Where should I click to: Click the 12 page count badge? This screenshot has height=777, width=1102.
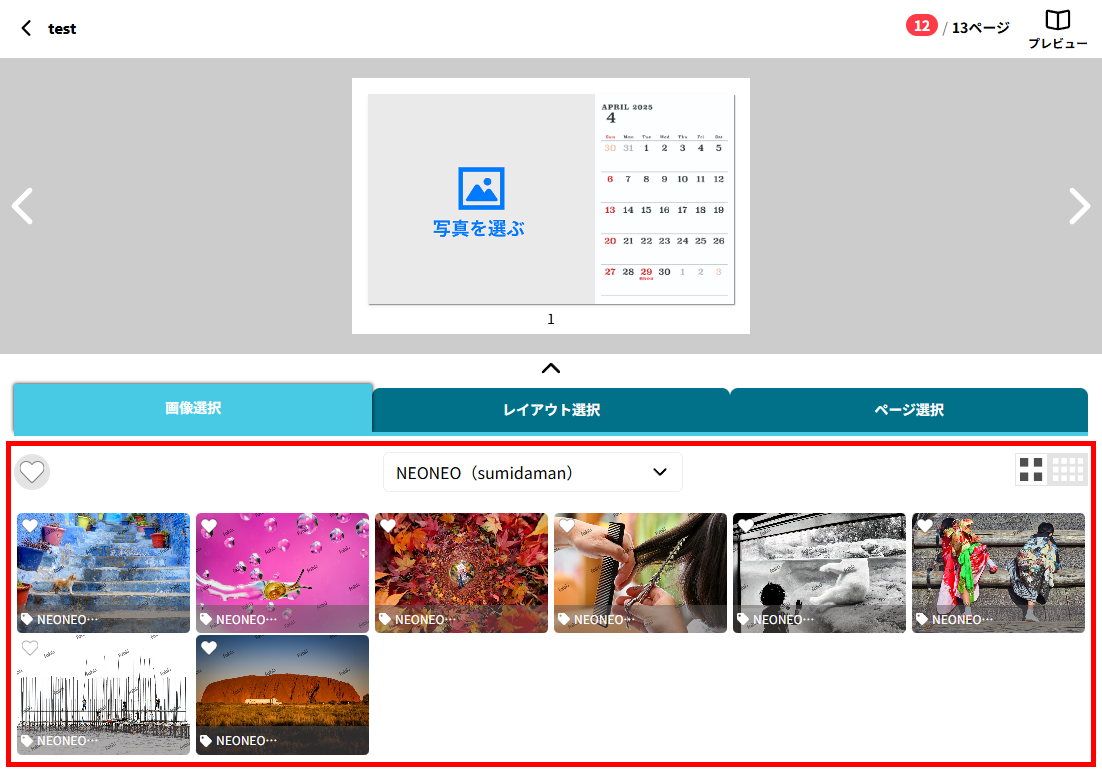pos(921,26)
